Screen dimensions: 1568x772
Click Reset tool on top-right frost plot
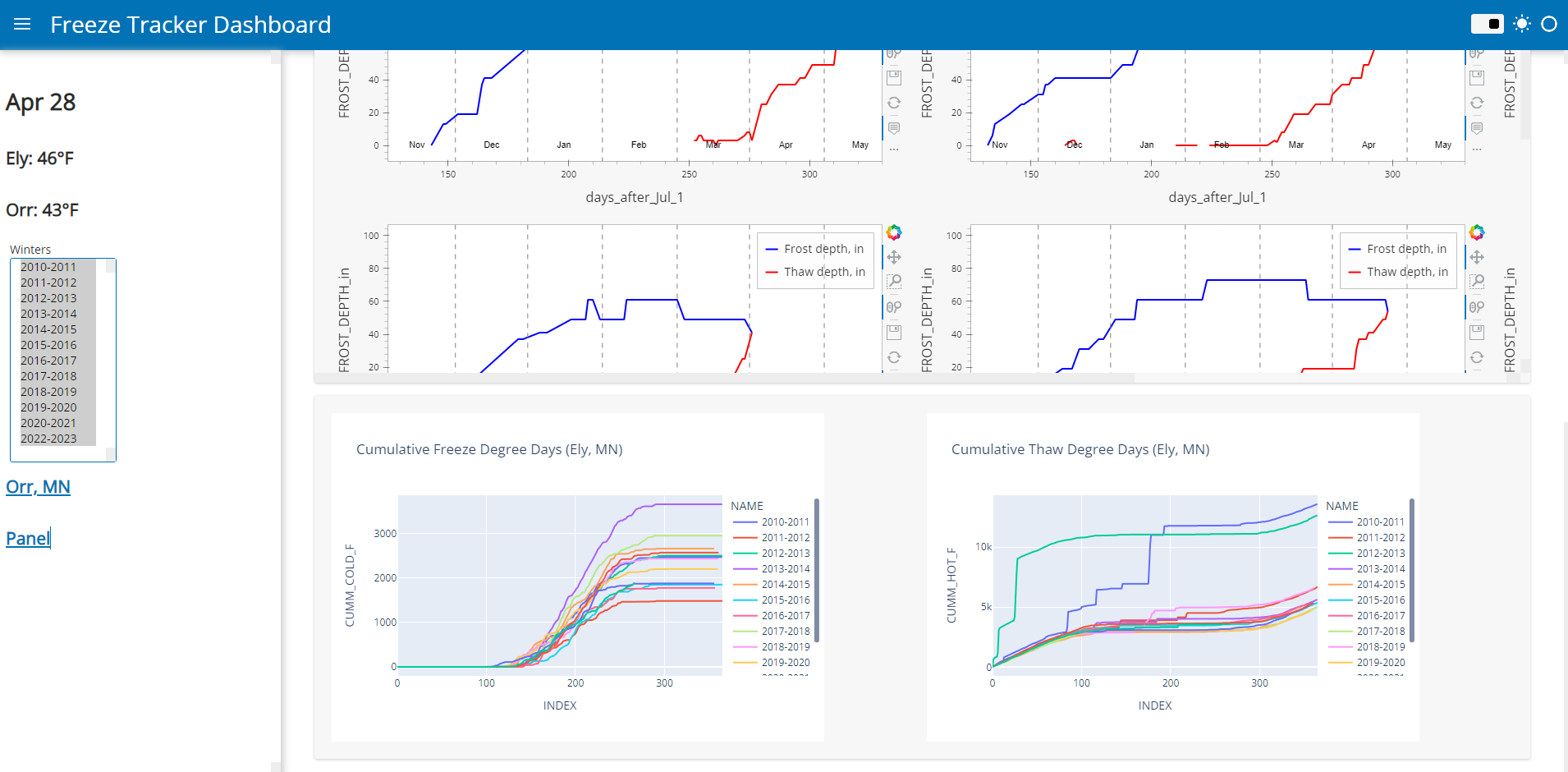1477,103
